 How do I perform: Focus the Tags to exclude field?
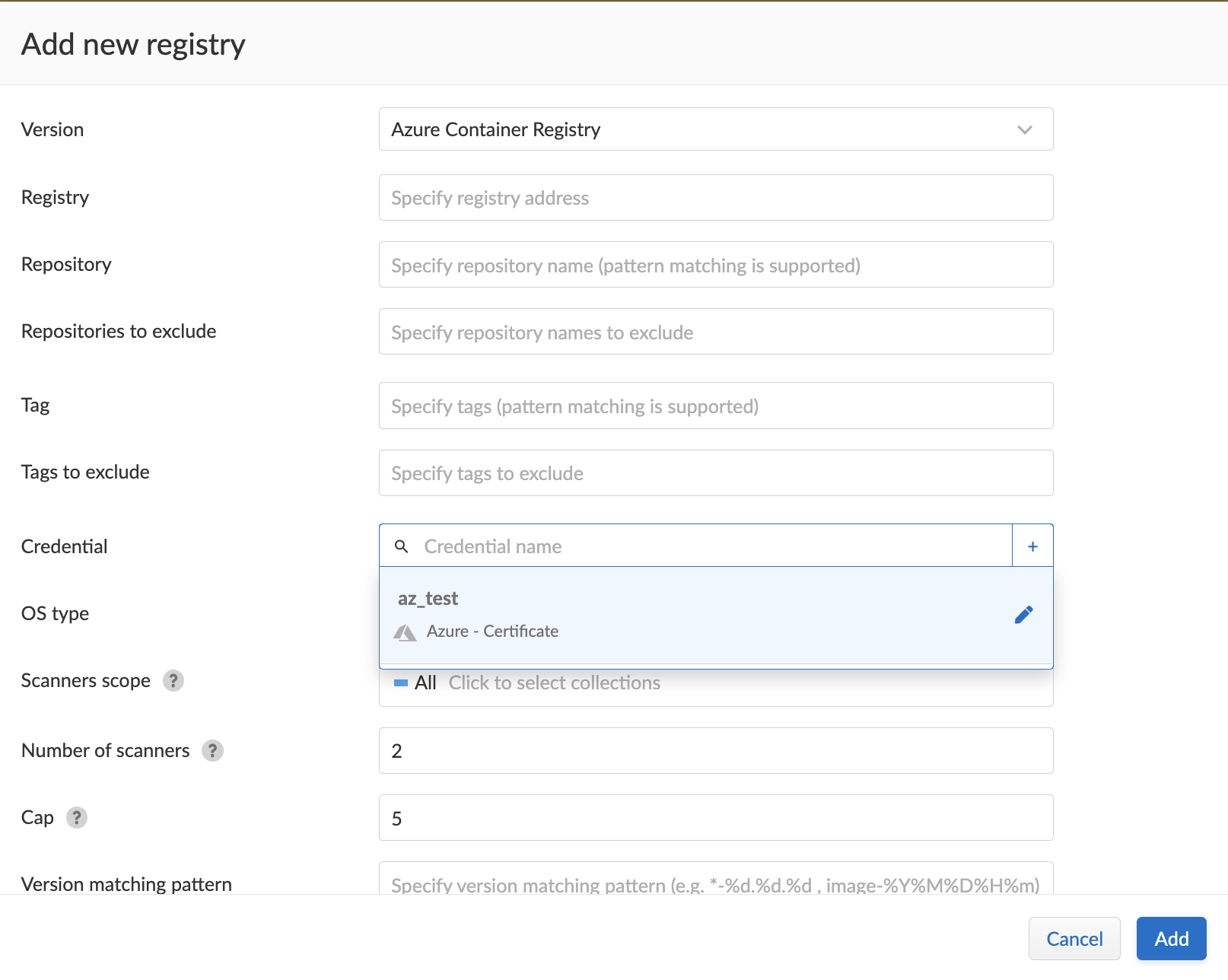716,473
